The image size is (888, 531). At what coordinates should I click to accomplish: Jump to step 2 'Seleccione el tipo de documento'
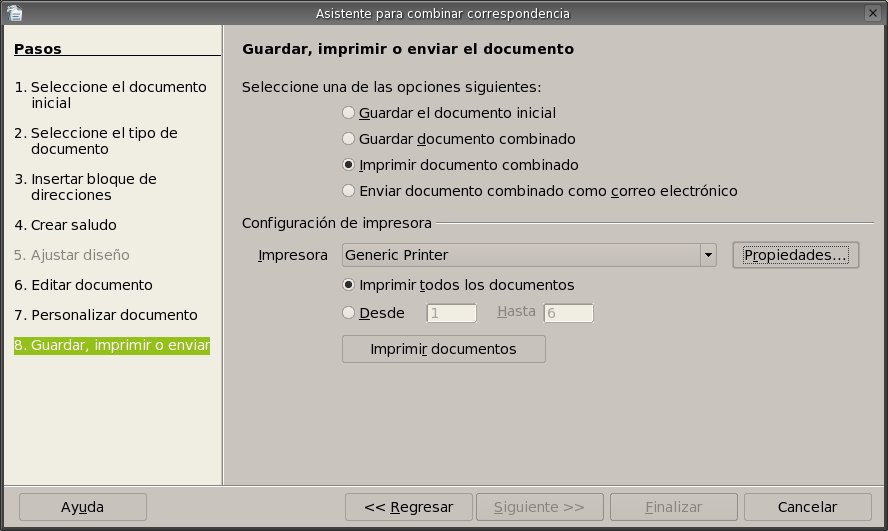point(104,141)
